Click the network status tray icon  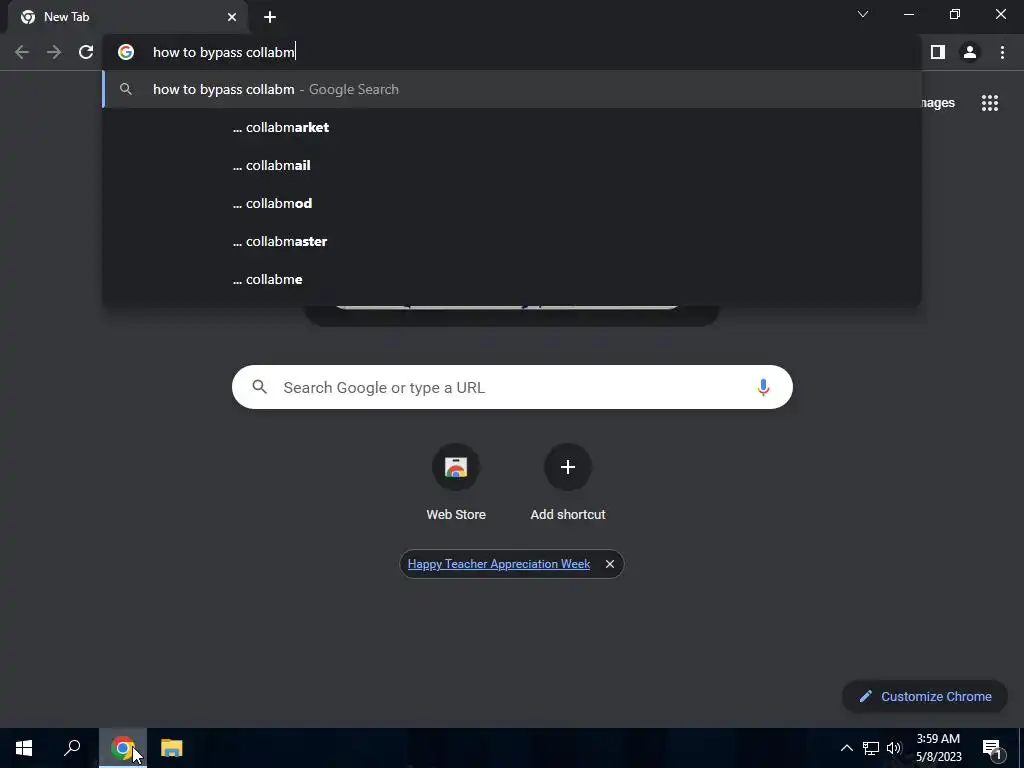(871, 748)
